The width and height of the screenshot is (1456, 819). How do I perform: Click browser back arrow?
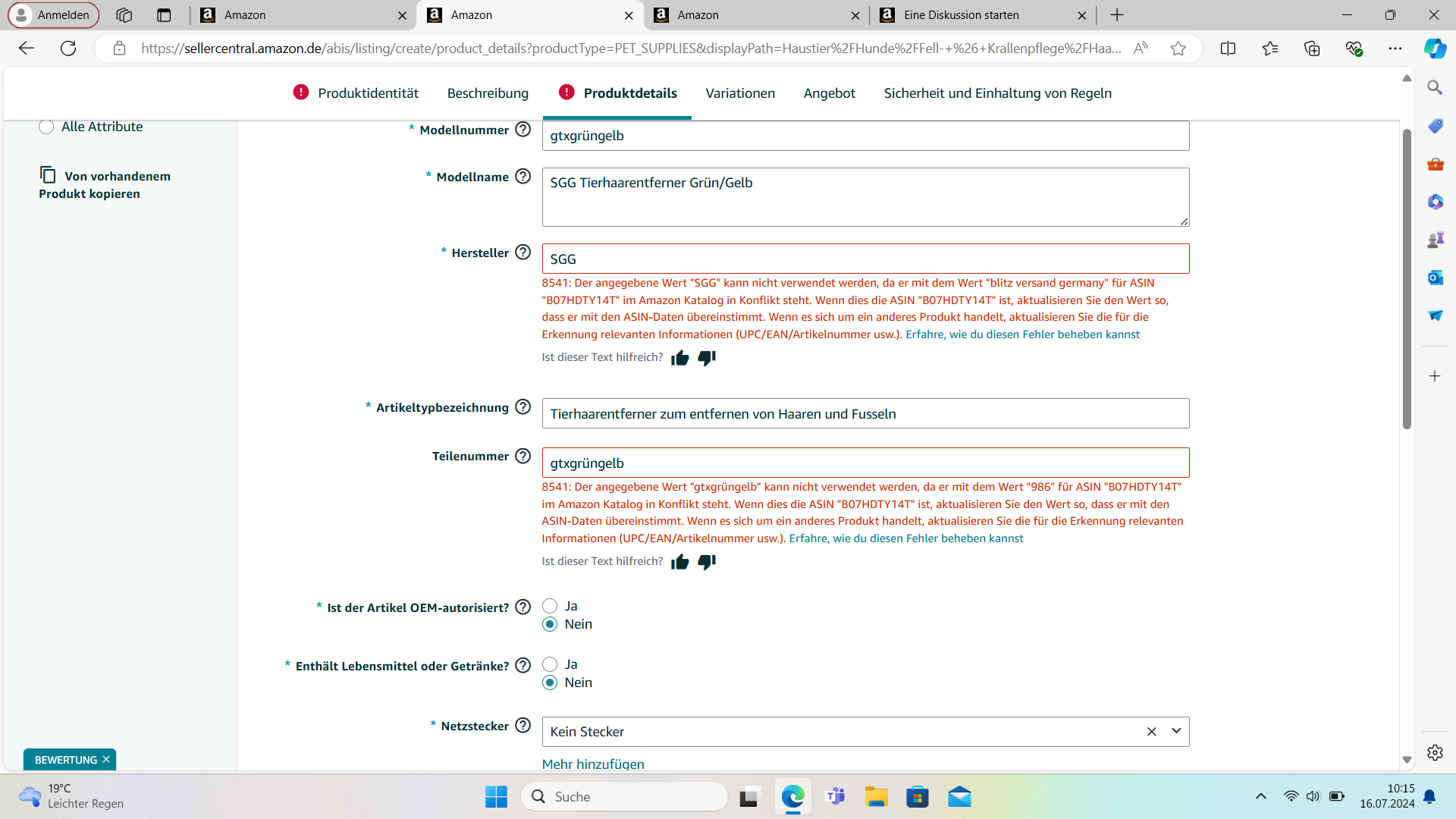point(27,49)
